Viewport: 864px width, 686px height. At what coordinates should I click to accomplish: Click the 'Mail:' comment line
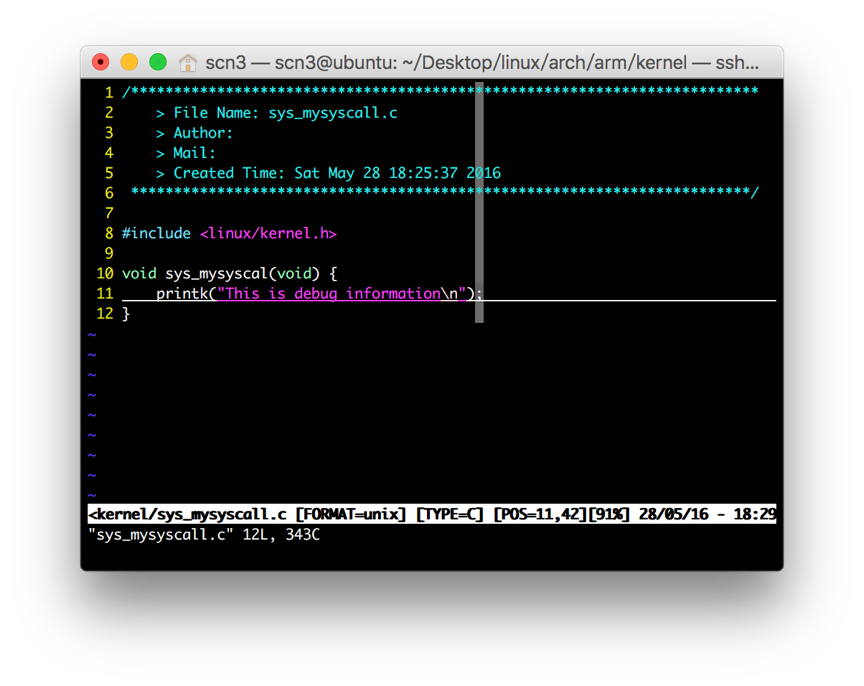(185, 153)
